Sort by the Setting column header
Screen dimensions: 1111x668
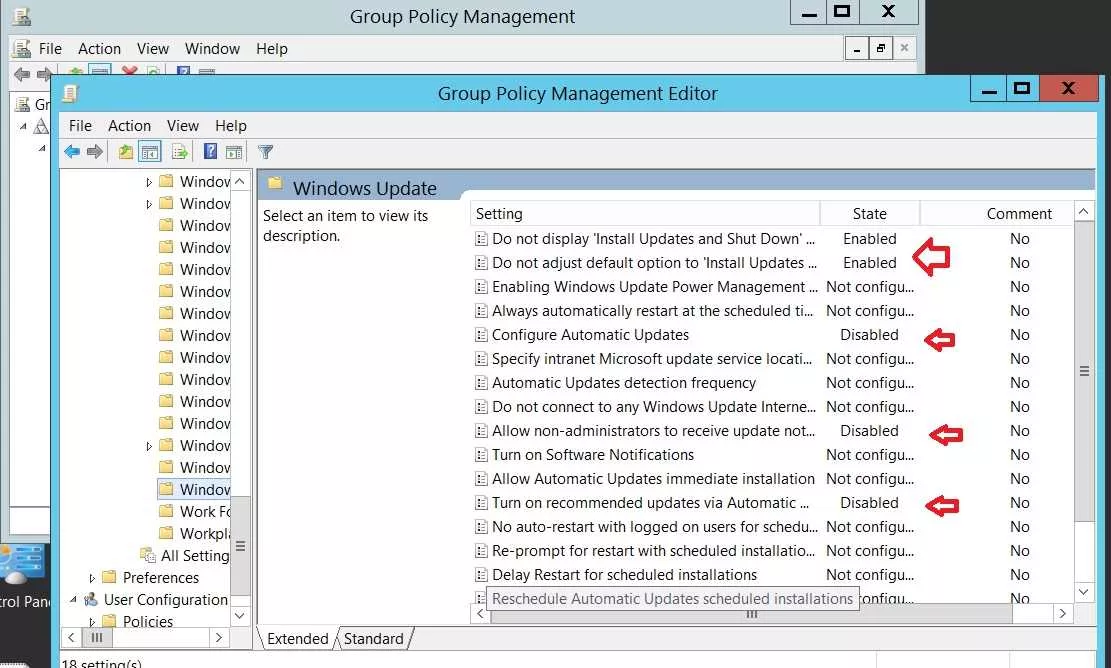645,213
